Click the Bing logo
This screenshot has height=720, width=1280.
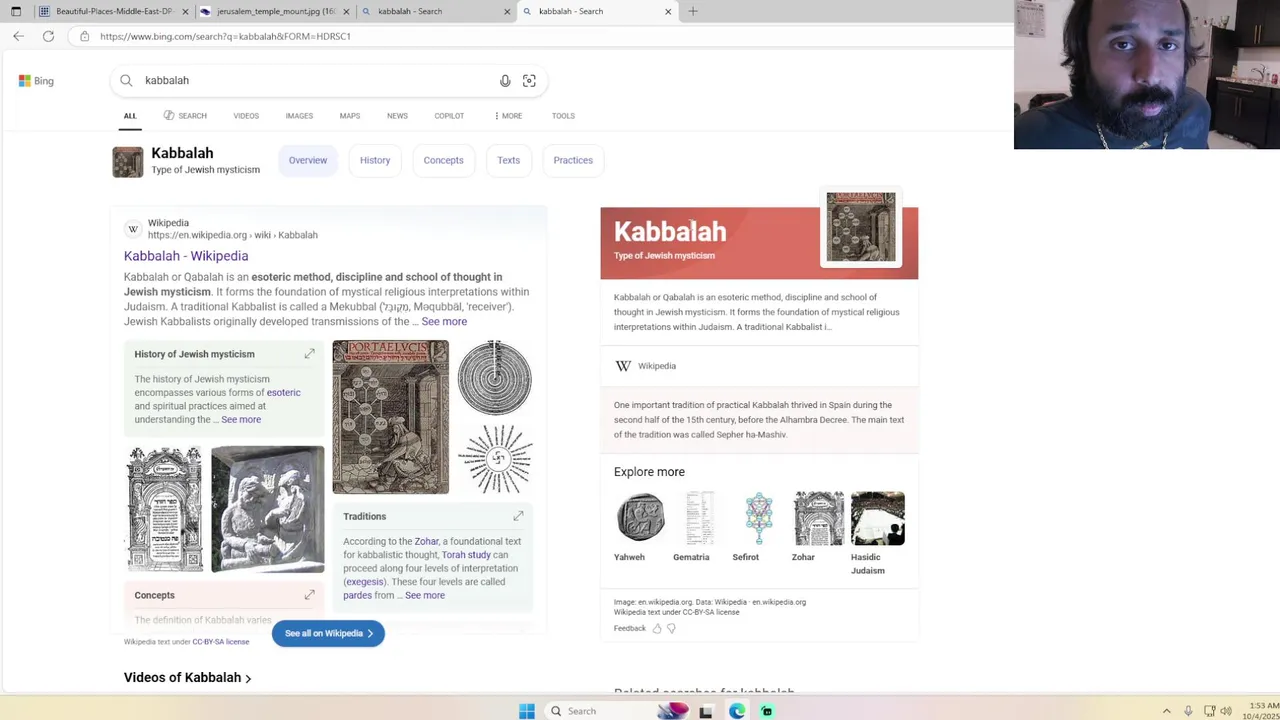pos(36,81)
